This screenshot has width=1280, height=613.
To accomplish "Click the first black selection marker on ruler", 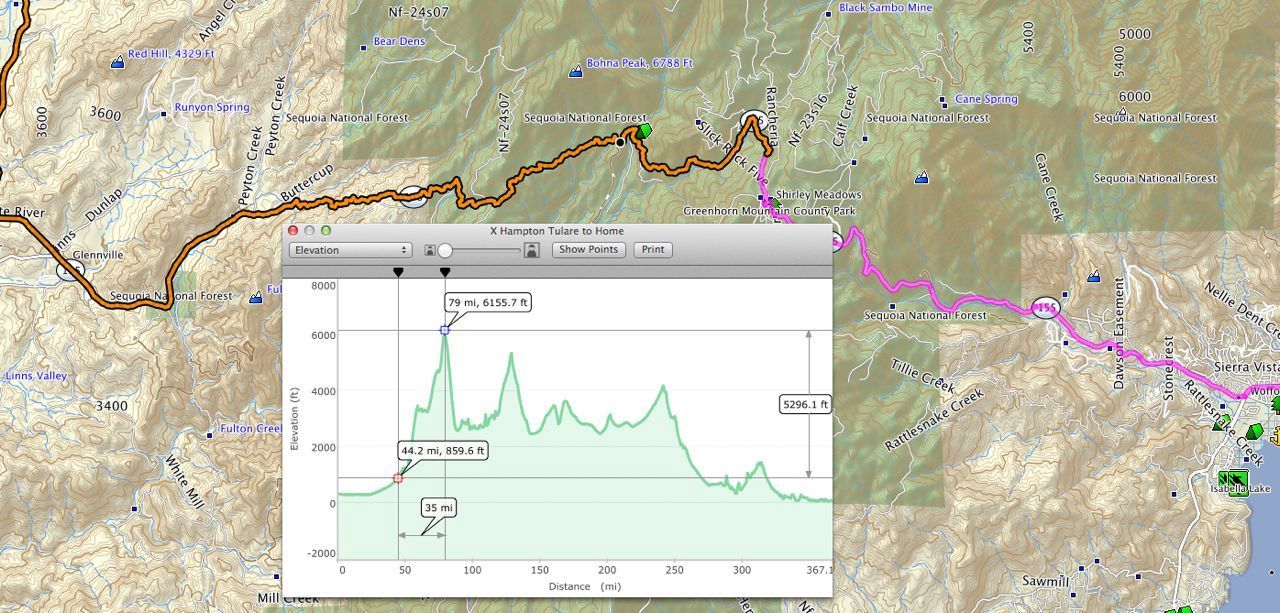I will [x=398, y=272].
